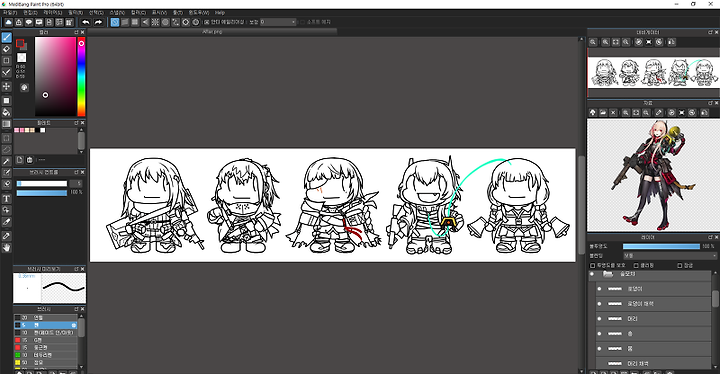Open the stabilizer correction value dropdown
720x374 pixels.
coord(278,22)
